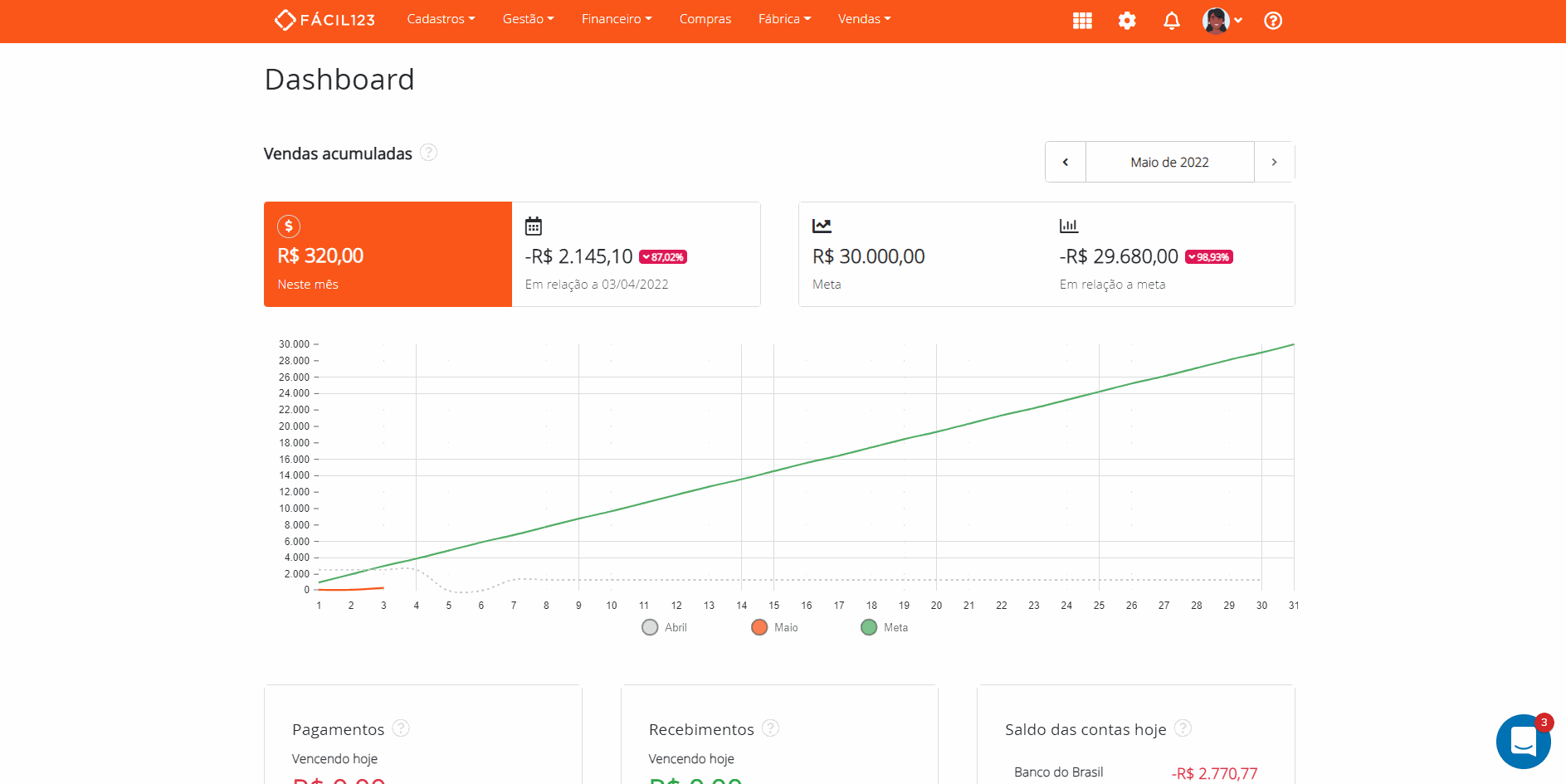The height and width of the screenshot is (784, 1566).
Task: Click the Fácil123 logo
Action: pos(324,20)
